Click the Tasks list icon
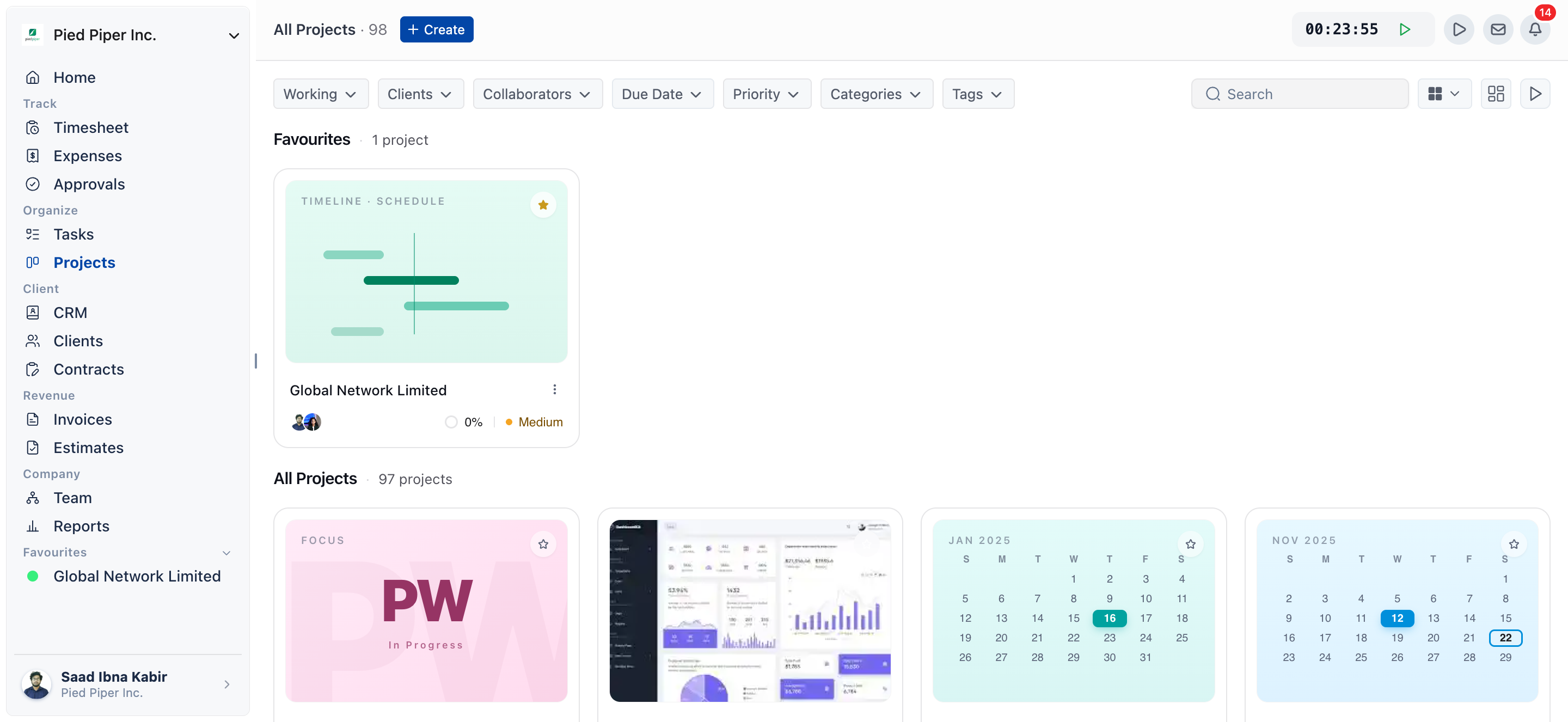Screen dimensions: 1568x722 pyautogui.click(x=33, y=234)
